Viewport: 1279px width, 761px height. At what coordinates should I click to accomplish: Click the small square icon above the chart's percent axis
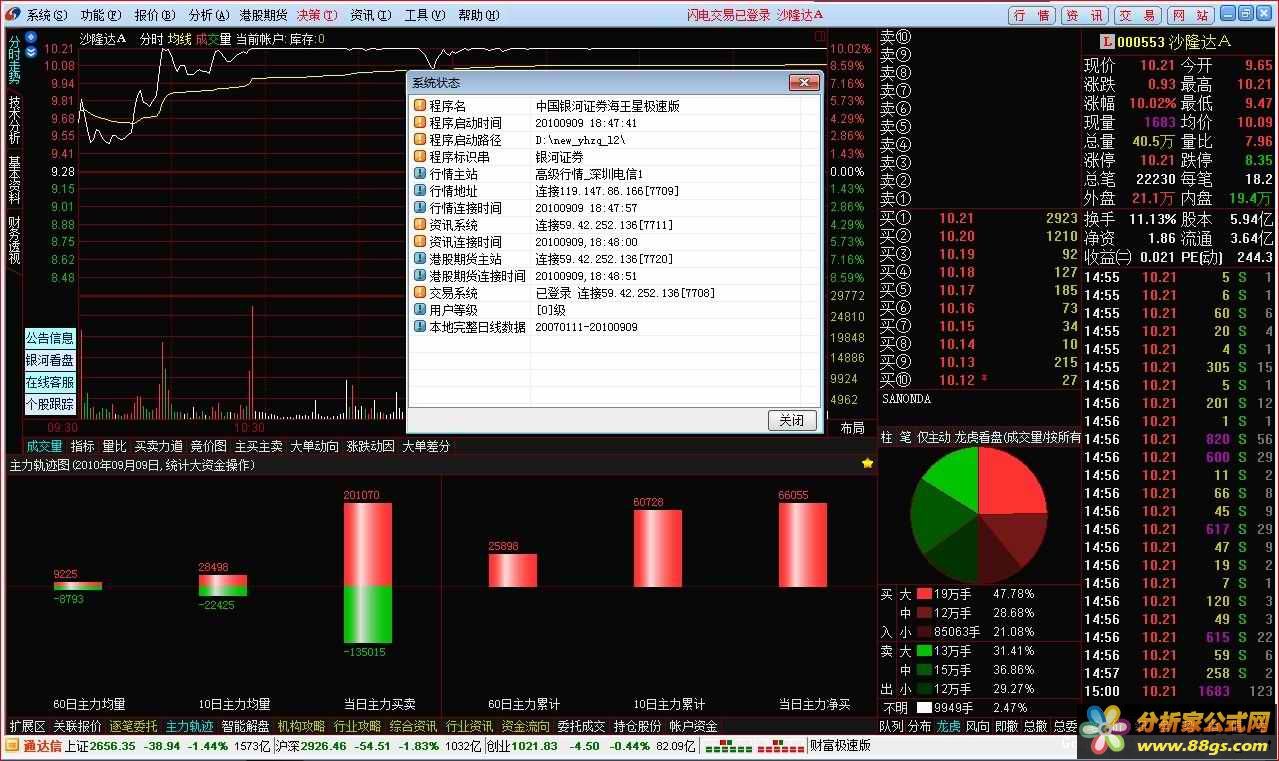point(821,38)
